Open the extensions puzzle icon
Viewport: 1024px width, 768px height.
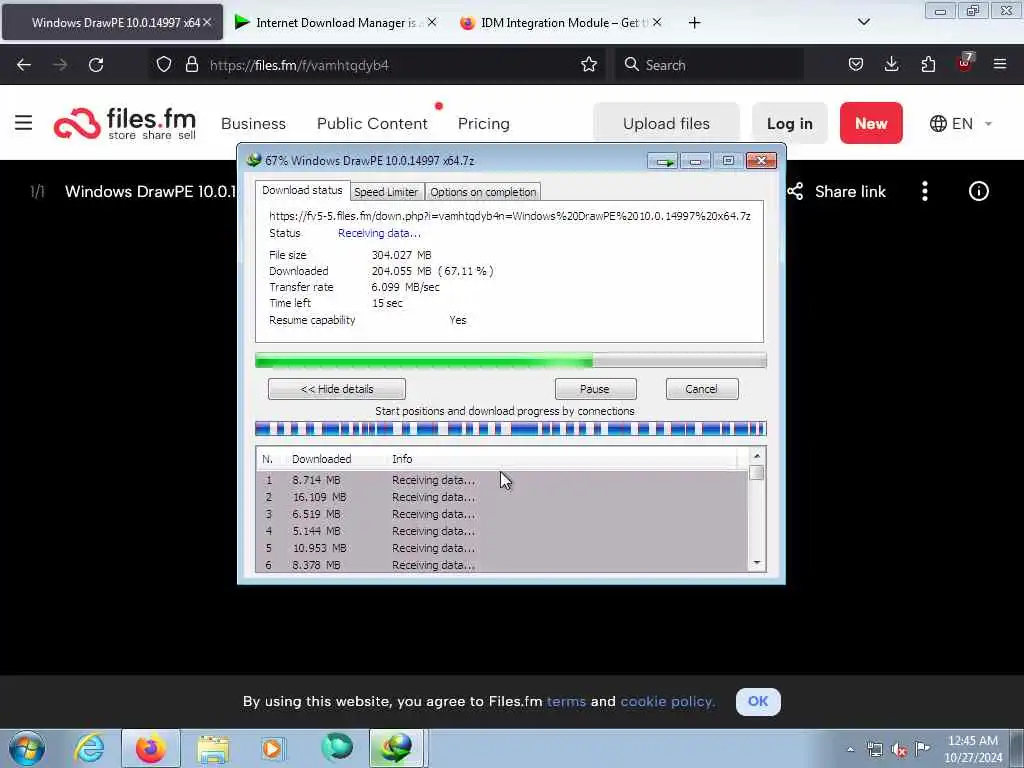tap(928, 65)
